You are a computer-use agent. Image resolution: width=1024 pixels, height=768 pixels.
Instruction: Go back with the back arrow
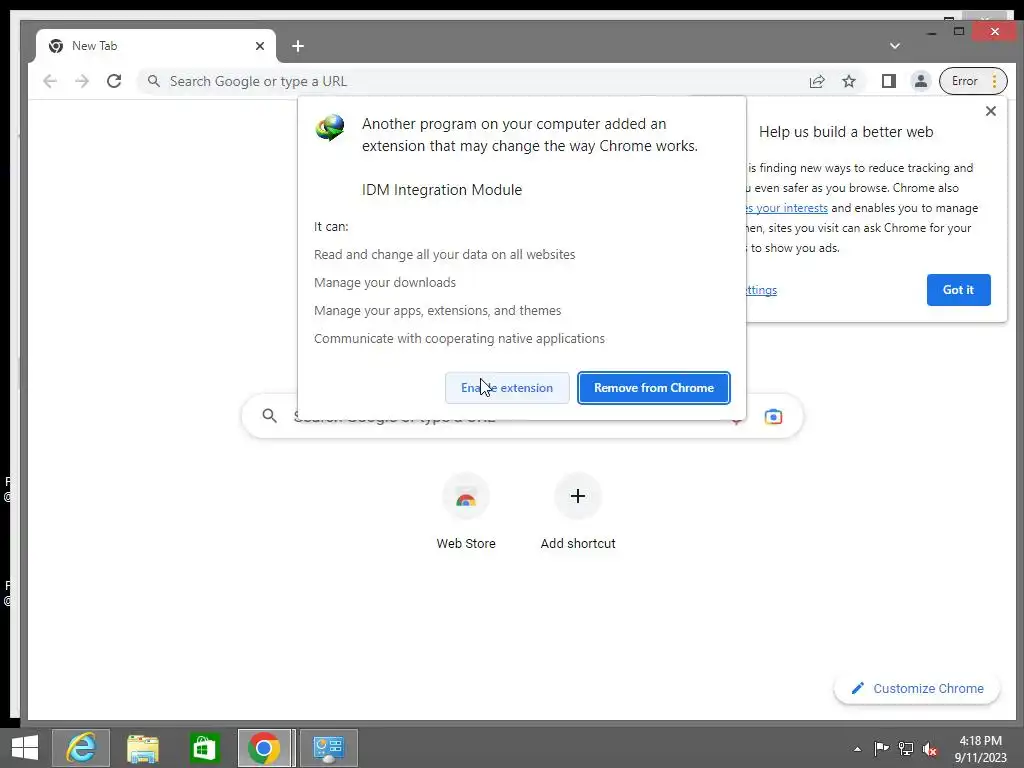click(x=50, y=81)
